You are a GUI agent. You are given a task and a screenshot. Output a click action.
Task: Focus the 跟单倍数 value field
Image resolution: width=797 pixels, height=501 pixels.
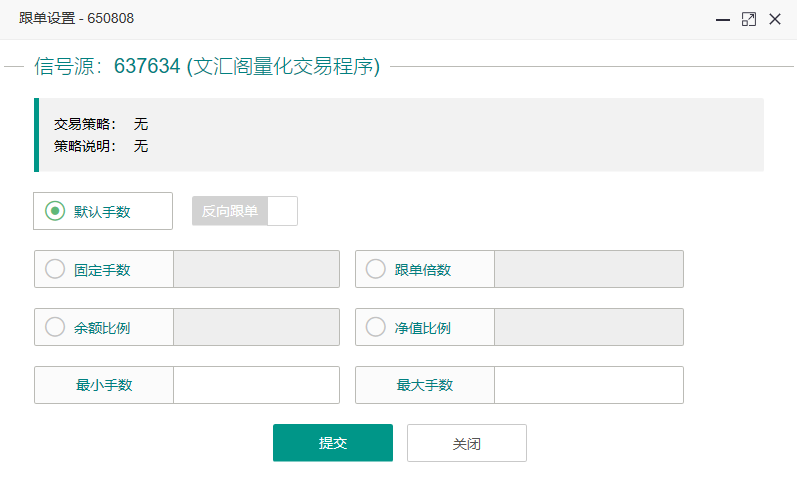point(588,269)
